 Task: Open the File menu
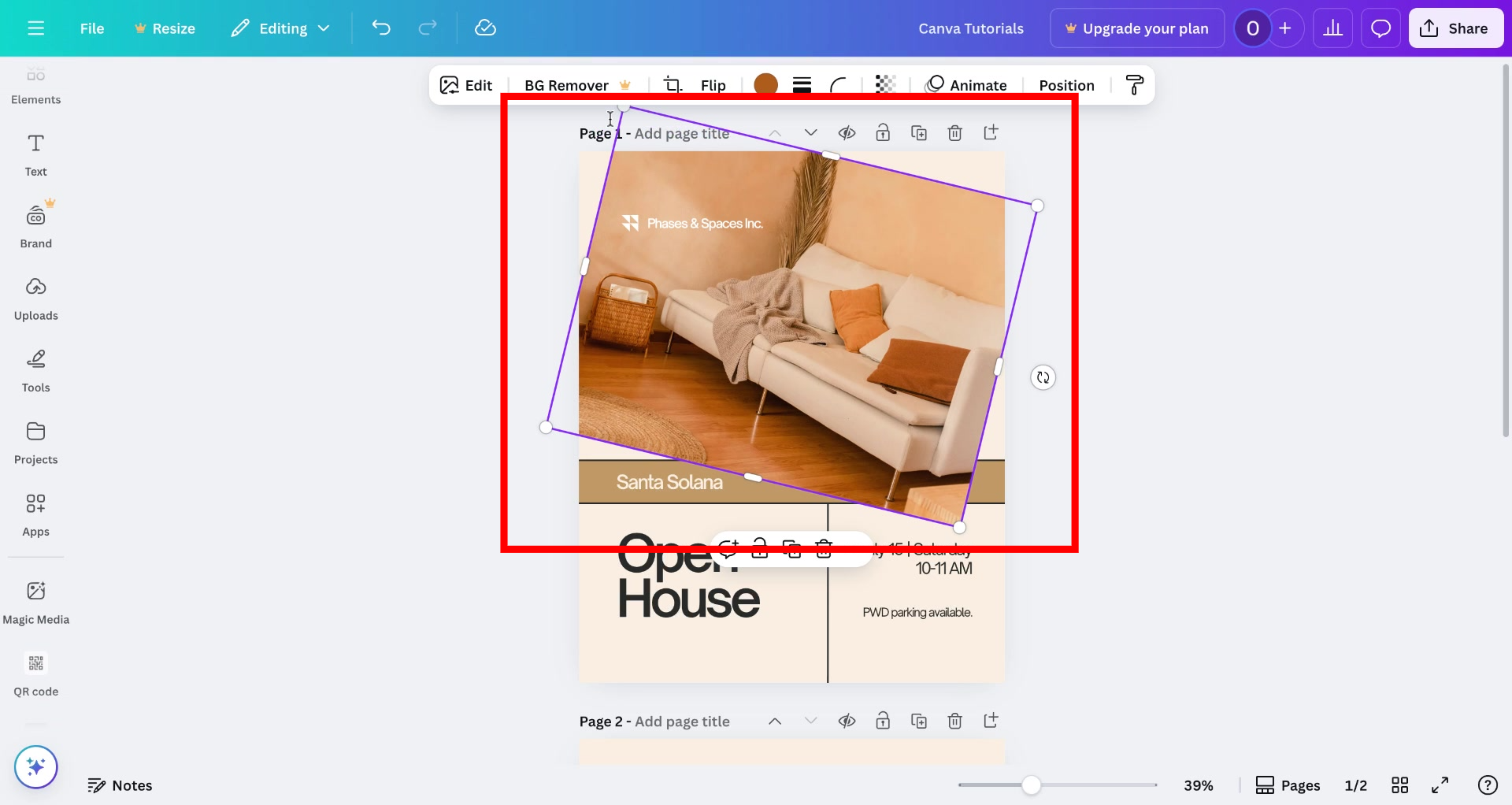(92, 28)
